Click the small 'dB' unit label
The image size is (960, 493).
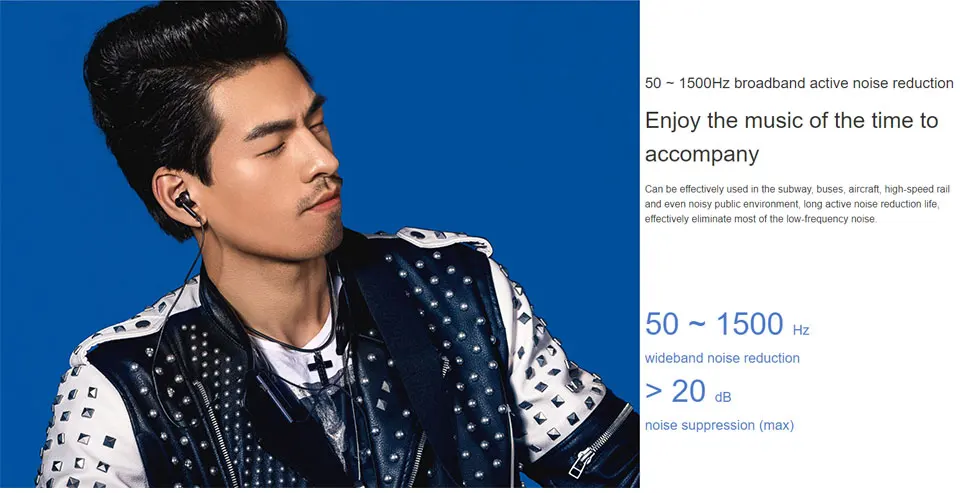pyautogui.click(x=723, y=397)
